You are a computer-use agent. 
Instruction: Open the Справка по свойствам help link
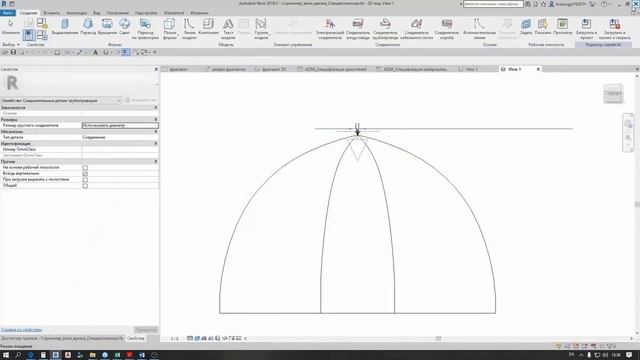tap(21, 330)
